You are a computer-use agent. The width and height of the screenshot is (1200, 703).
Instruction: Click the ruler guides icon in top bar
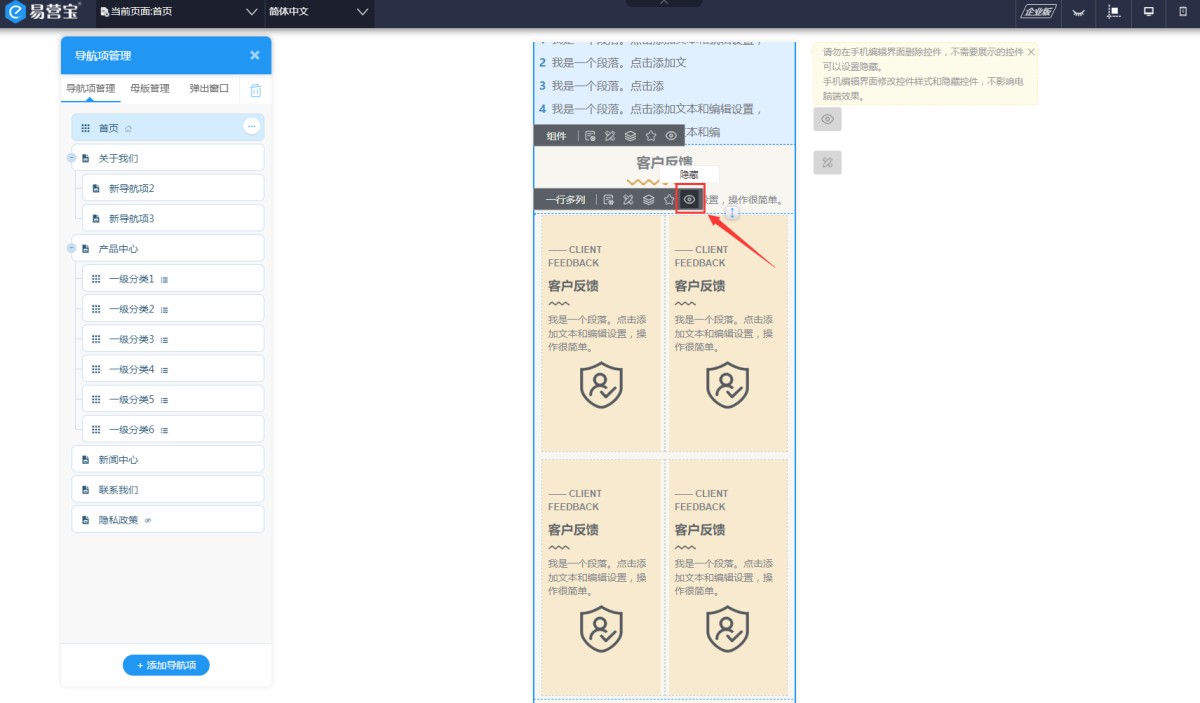pos(1114,12)
